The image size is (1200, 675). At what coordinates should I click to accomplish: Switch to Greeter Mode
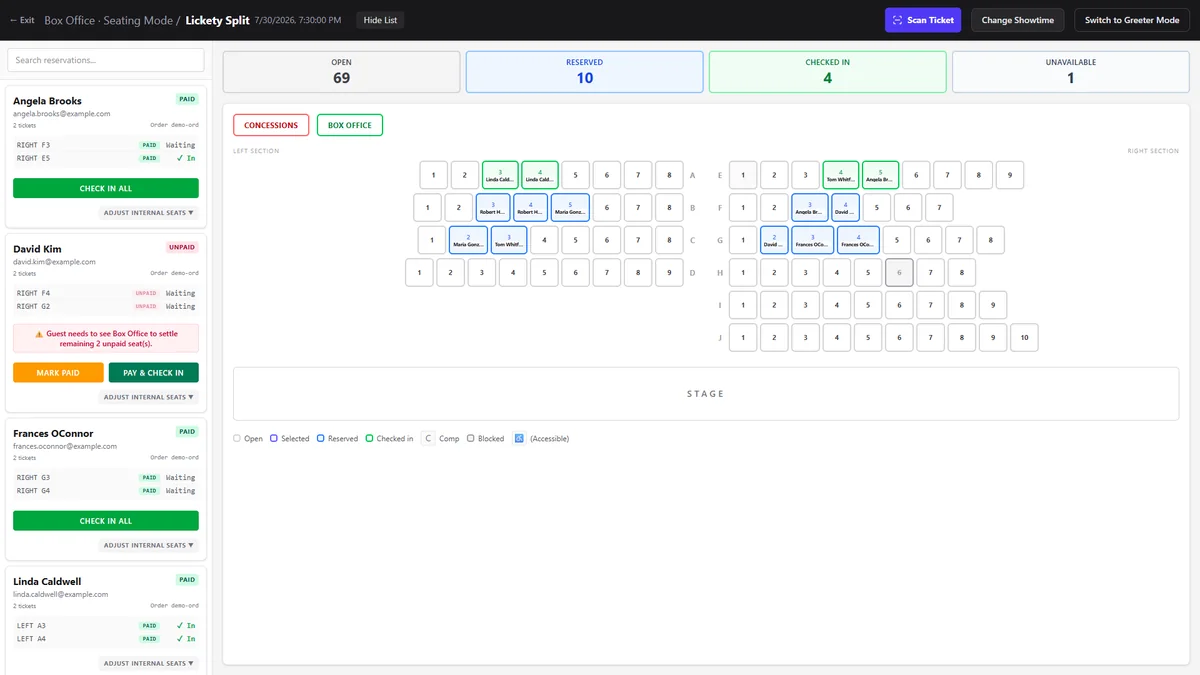(1132, 20)
